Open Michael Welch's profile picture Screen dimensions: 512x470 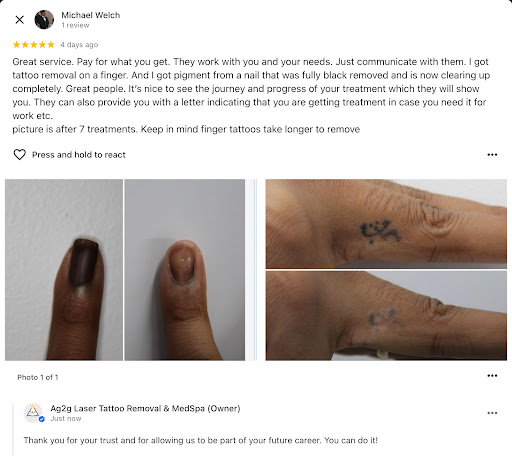[x=44, y=20]
